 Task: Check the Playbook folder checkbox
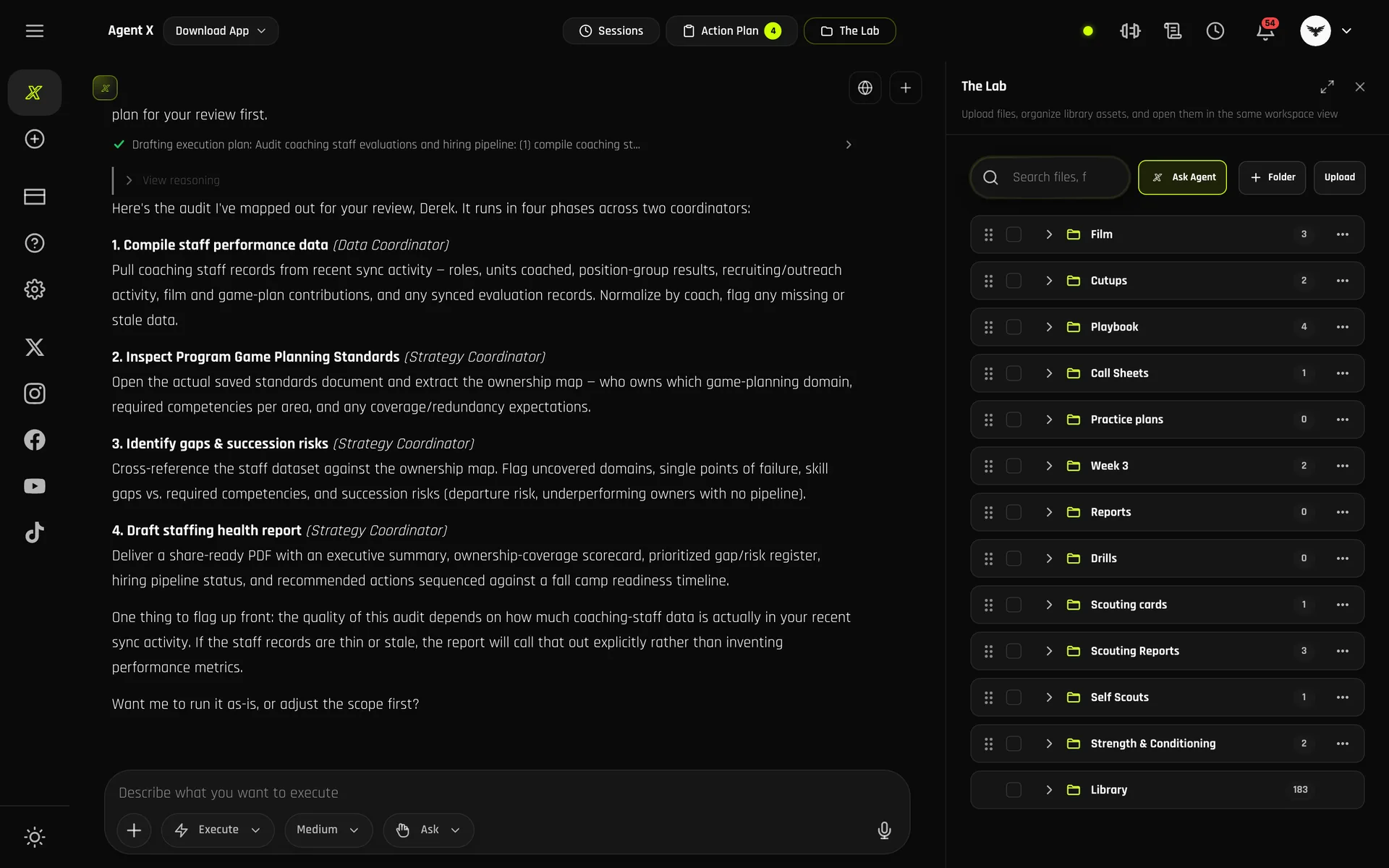pos(1014,327)
